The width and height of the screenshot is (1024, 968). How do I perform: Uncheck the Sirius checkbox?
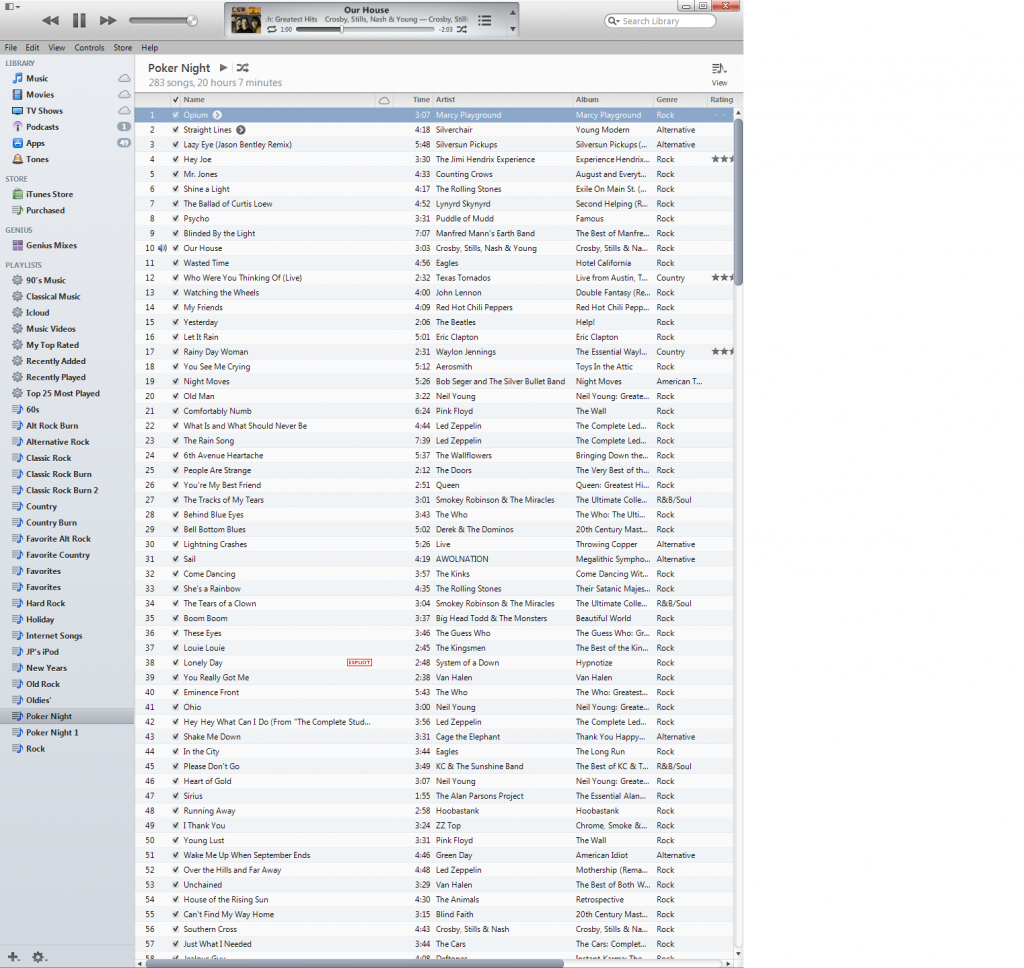[176, 796]
